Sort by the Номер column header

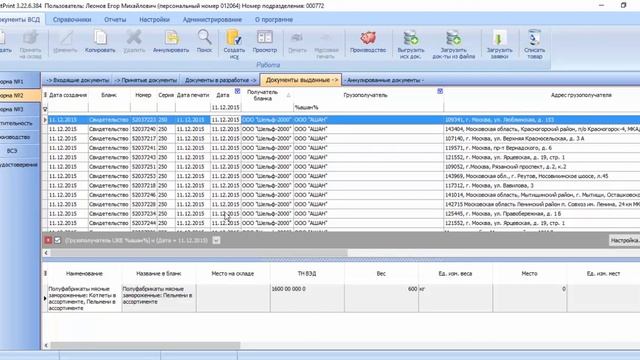[x=143, y=95]
